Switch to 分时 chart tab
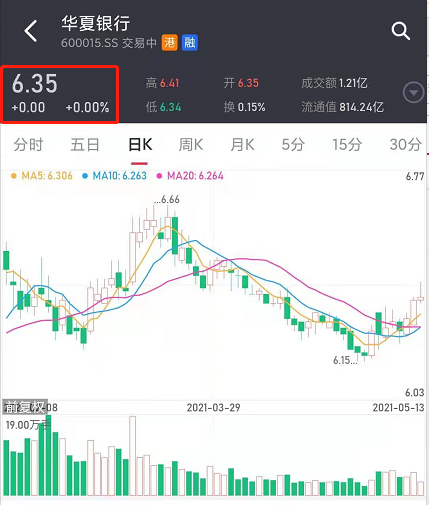The height and width of the screenshot is (505, 429). point(28,145)
